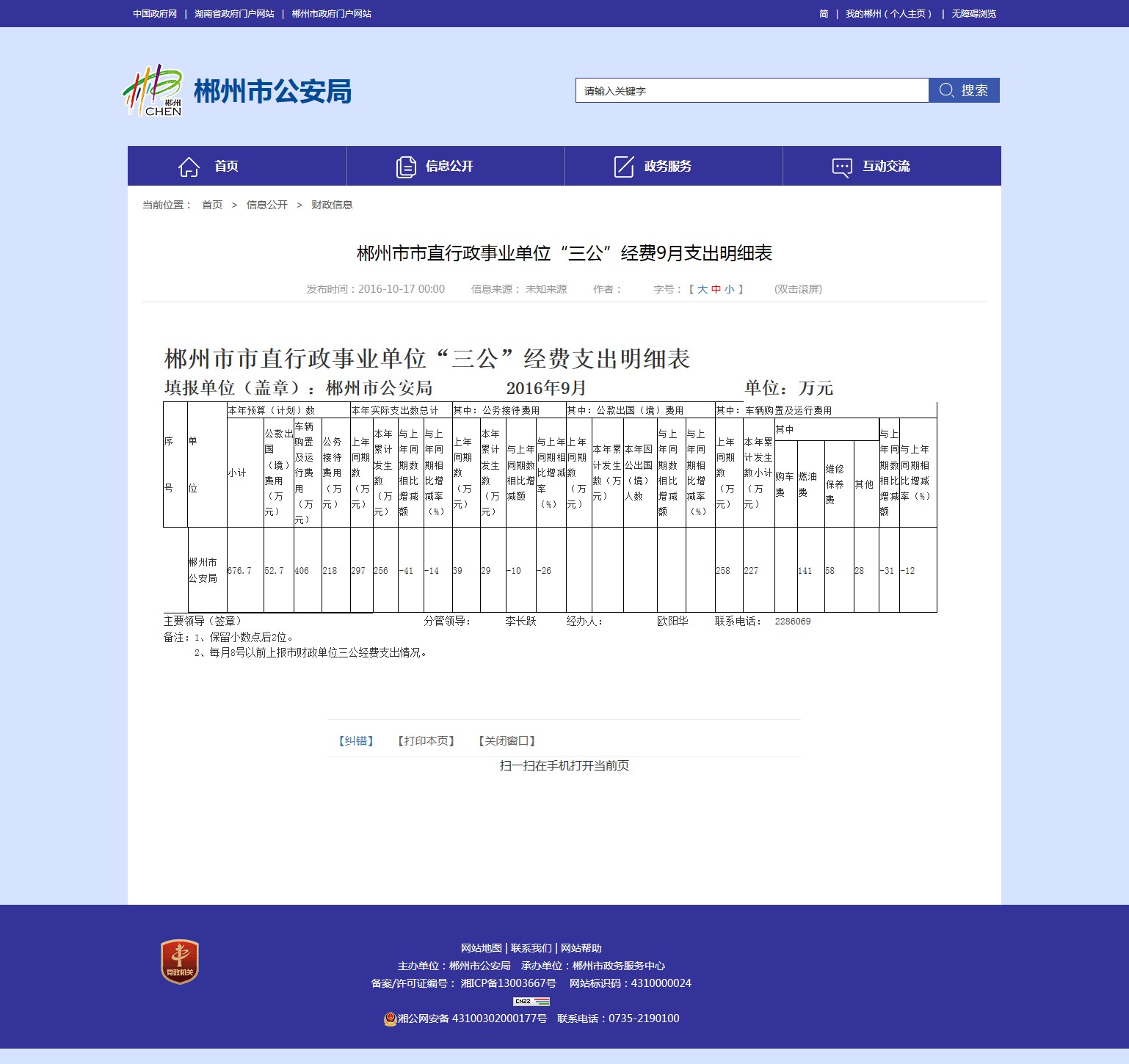
Task: Visit the 中国政府网 link
Action: point(155,14)
